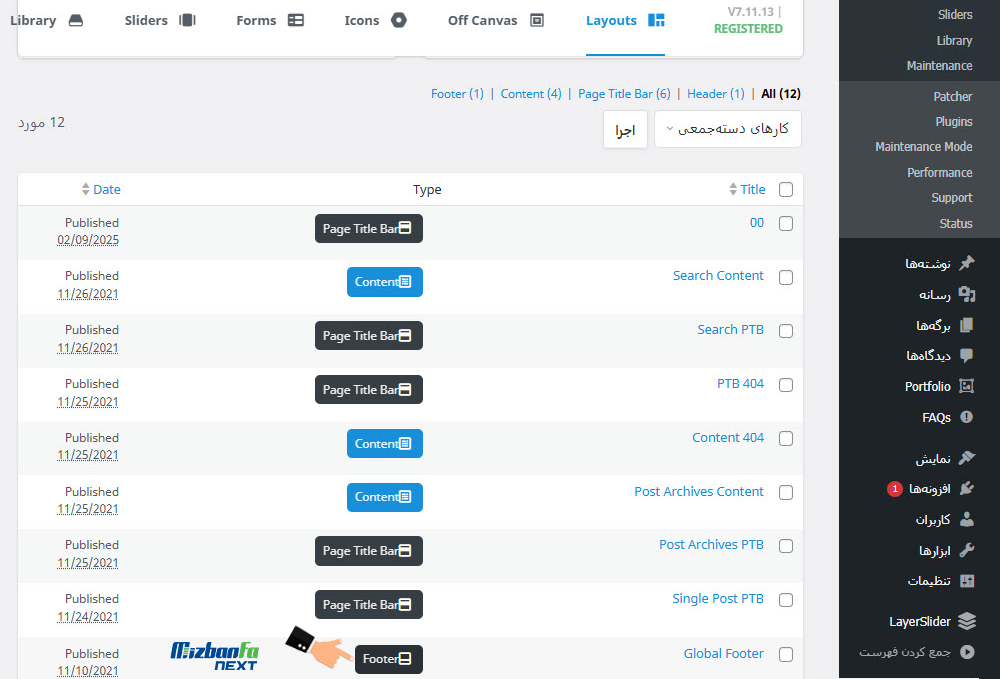Filter layouts by Page Title Bar (6)

click(x=624, y=94)
